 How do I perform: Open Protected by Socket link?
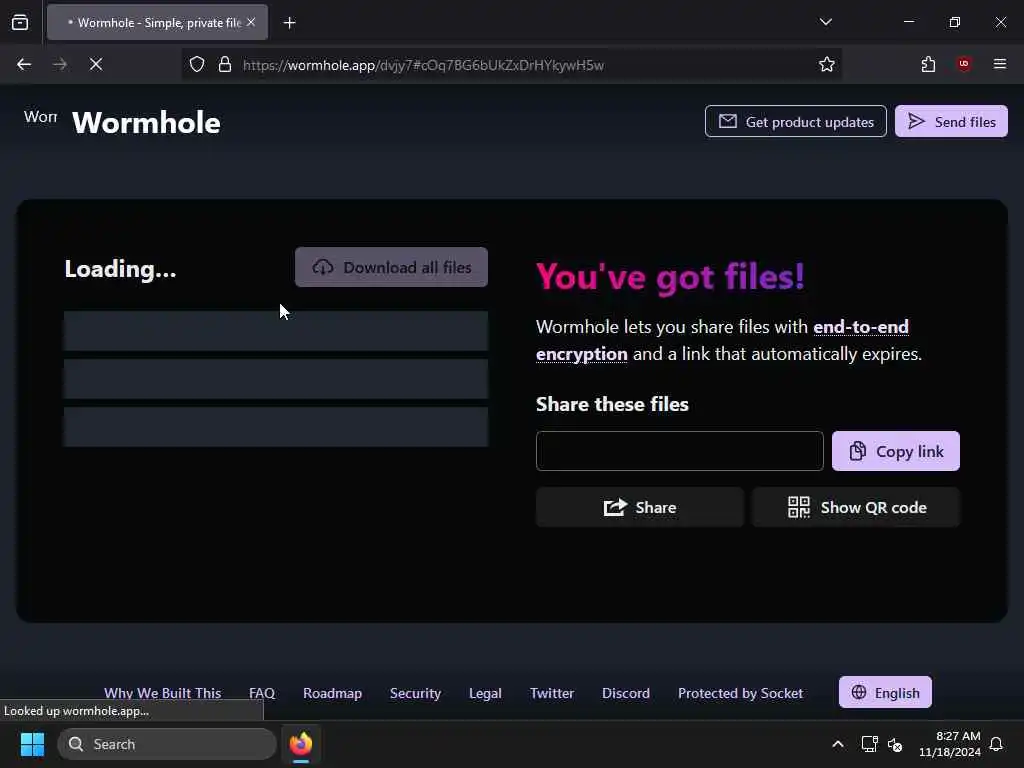tap(741, 693)
